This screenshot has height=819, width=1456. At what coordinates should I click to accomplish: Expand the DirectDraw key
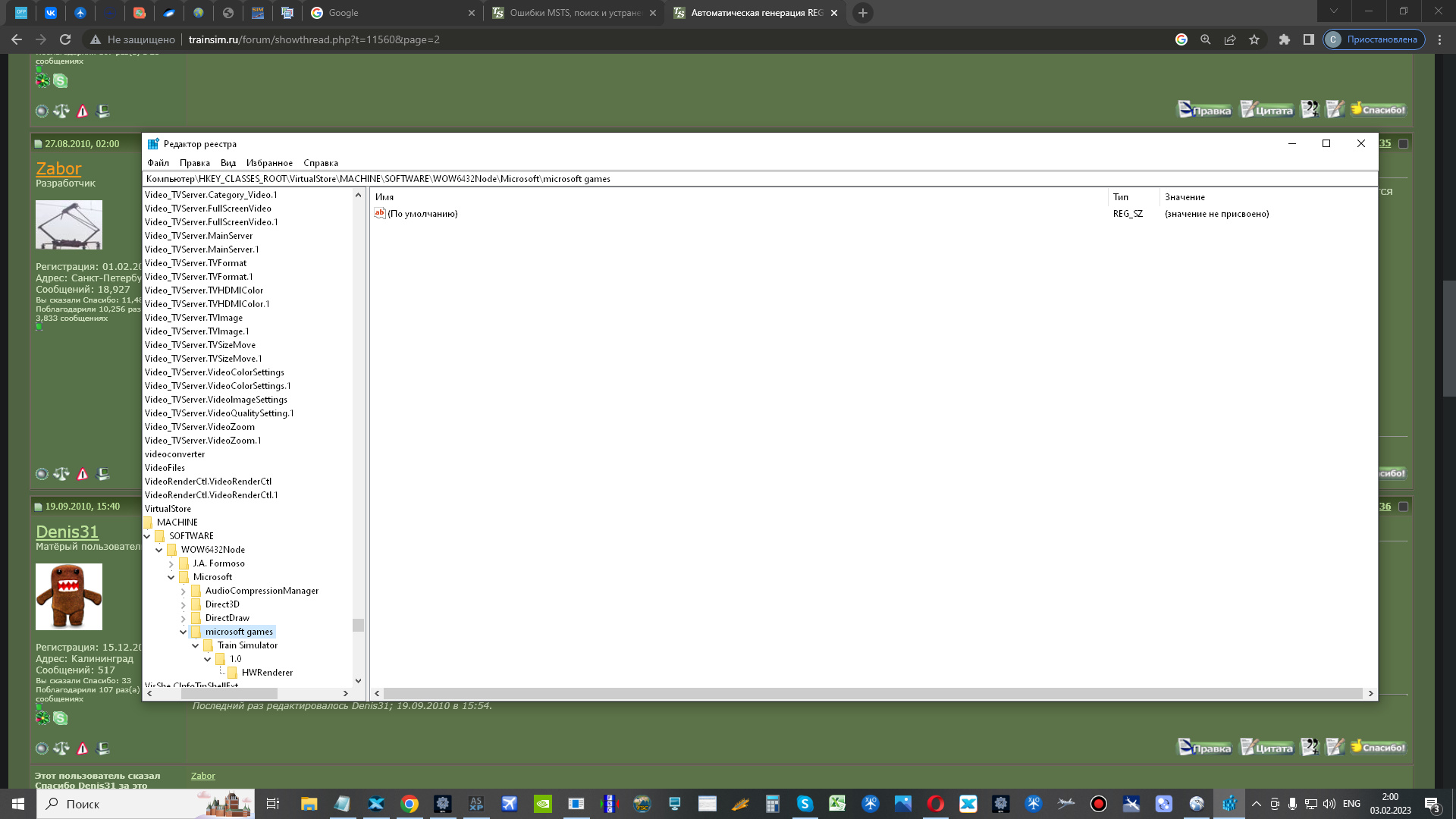coord(184,618)
